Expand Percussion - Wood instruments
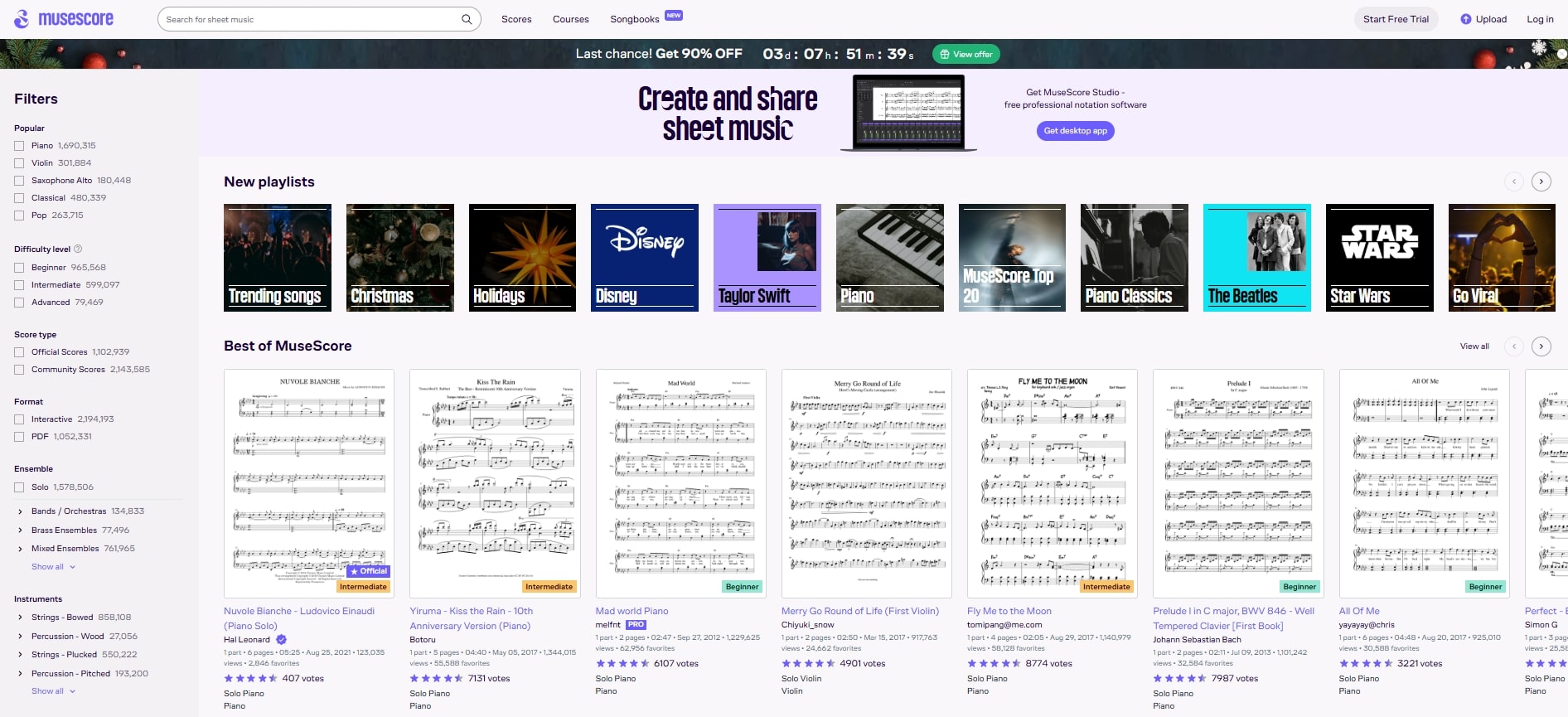The width and height of the screenshot is (1568, 717). pyautogui.click(x=20, y=637)
